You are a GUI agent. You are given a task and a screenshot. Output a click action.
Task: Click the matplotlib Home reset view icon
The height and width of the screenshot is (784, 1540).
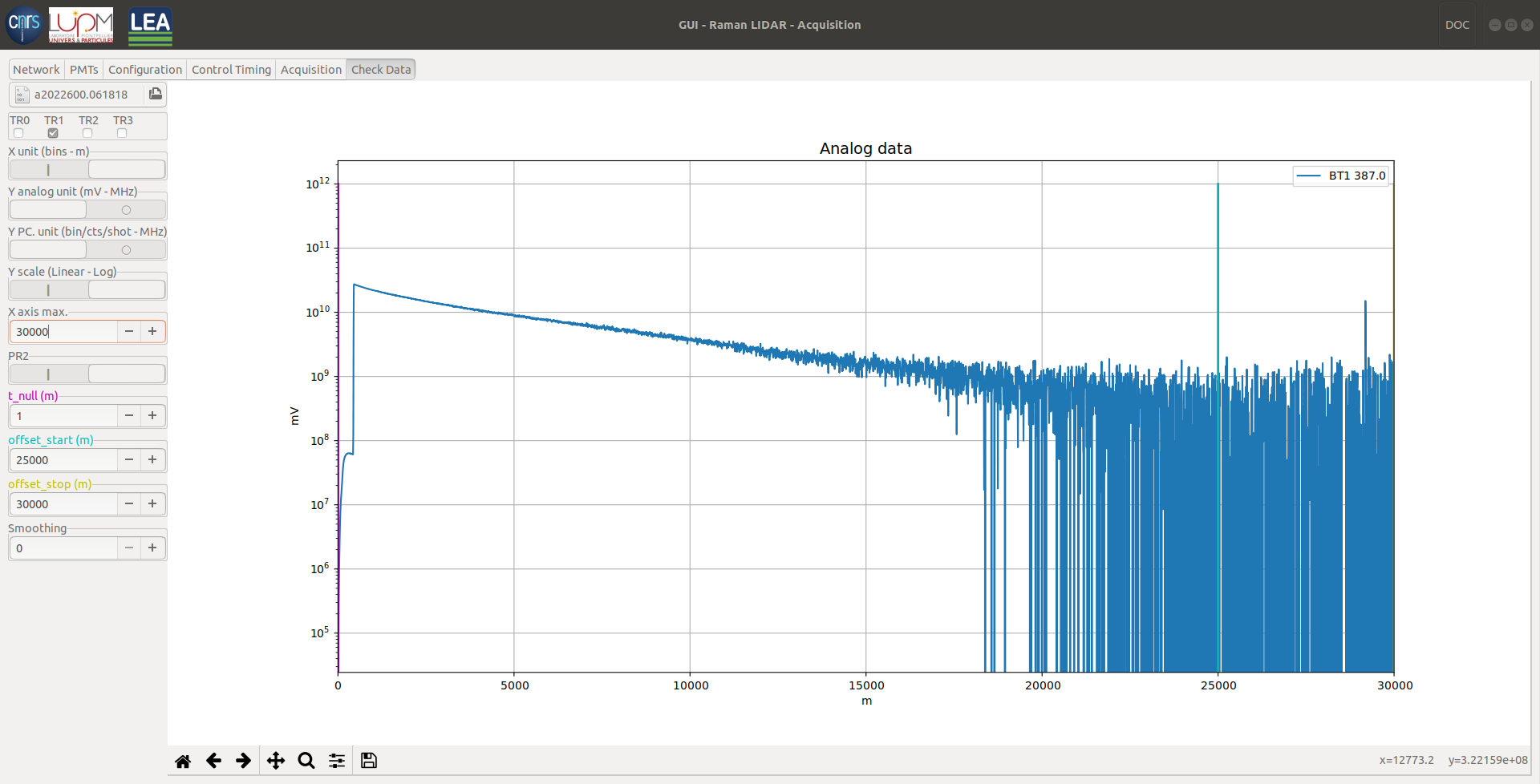[x=183, y=761]
